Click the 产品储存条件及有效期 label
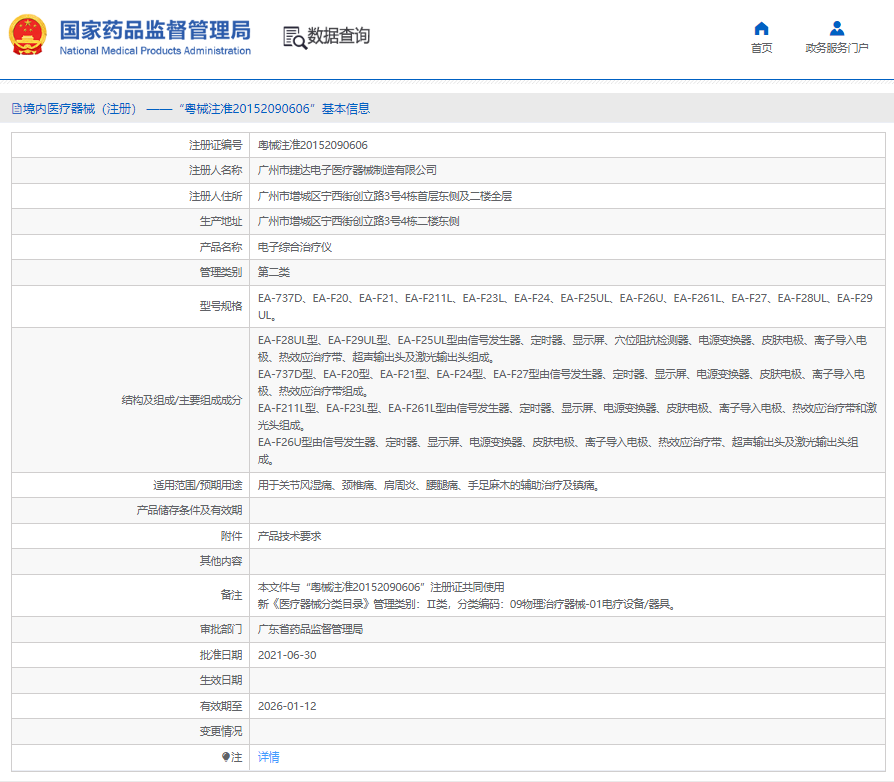 pyautogui.click(x=189, y=511)
